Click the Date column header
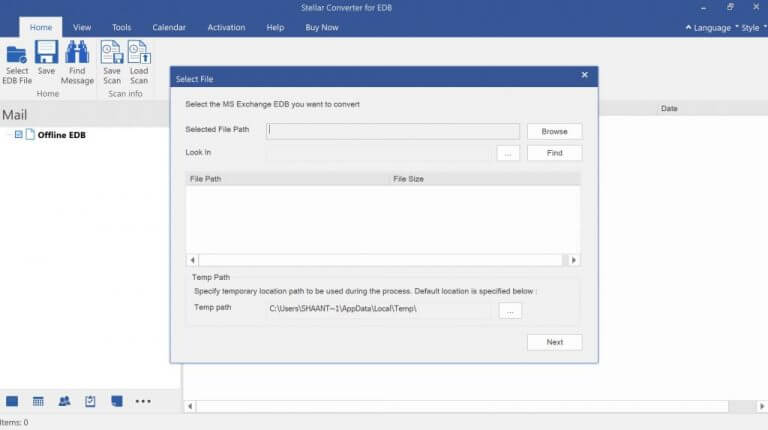The image size is (768, 430). [669, 108]
